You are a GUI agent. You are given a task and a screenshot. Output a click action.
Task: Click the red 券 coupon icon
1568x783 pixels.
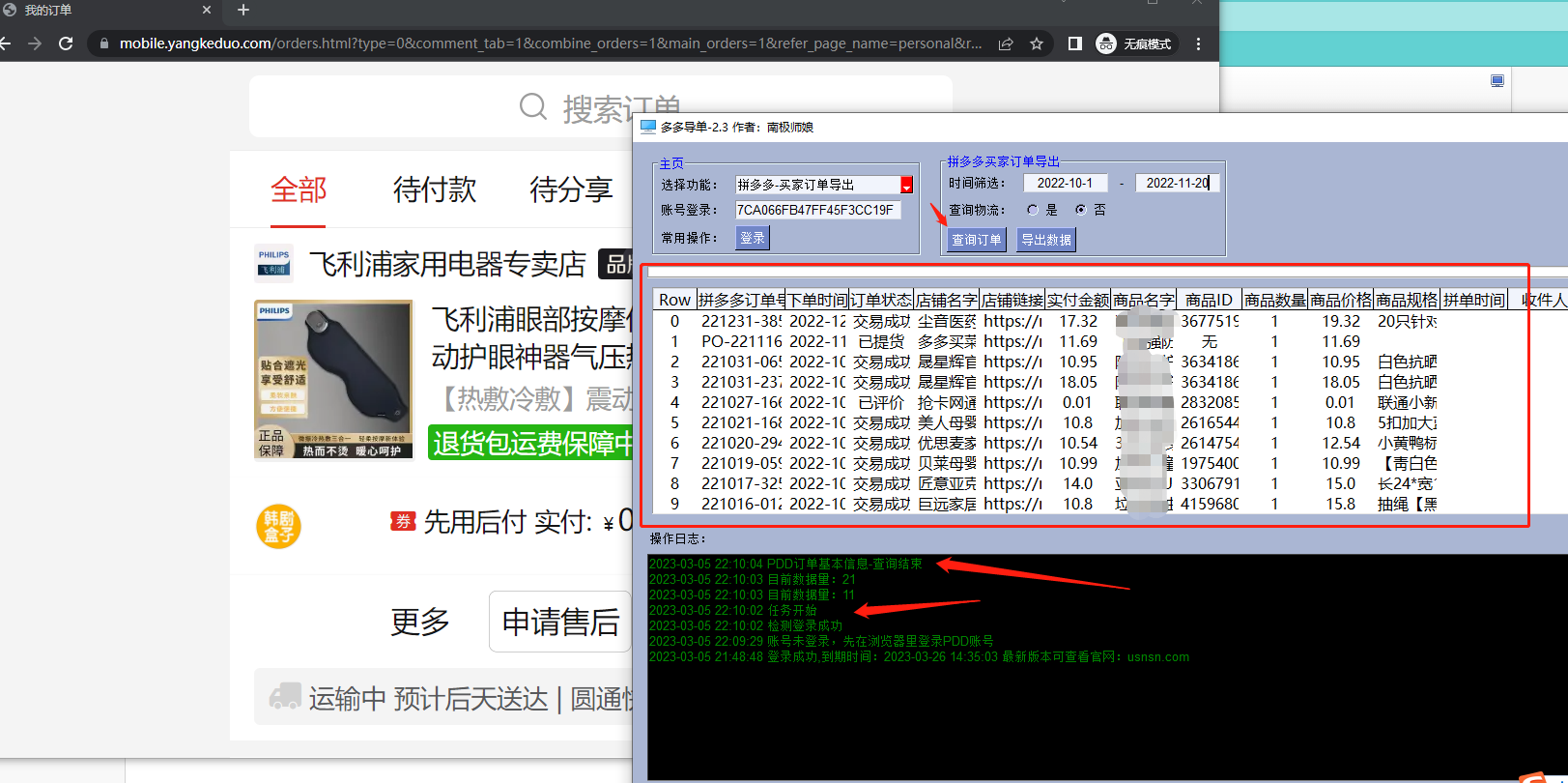[403, 521]
